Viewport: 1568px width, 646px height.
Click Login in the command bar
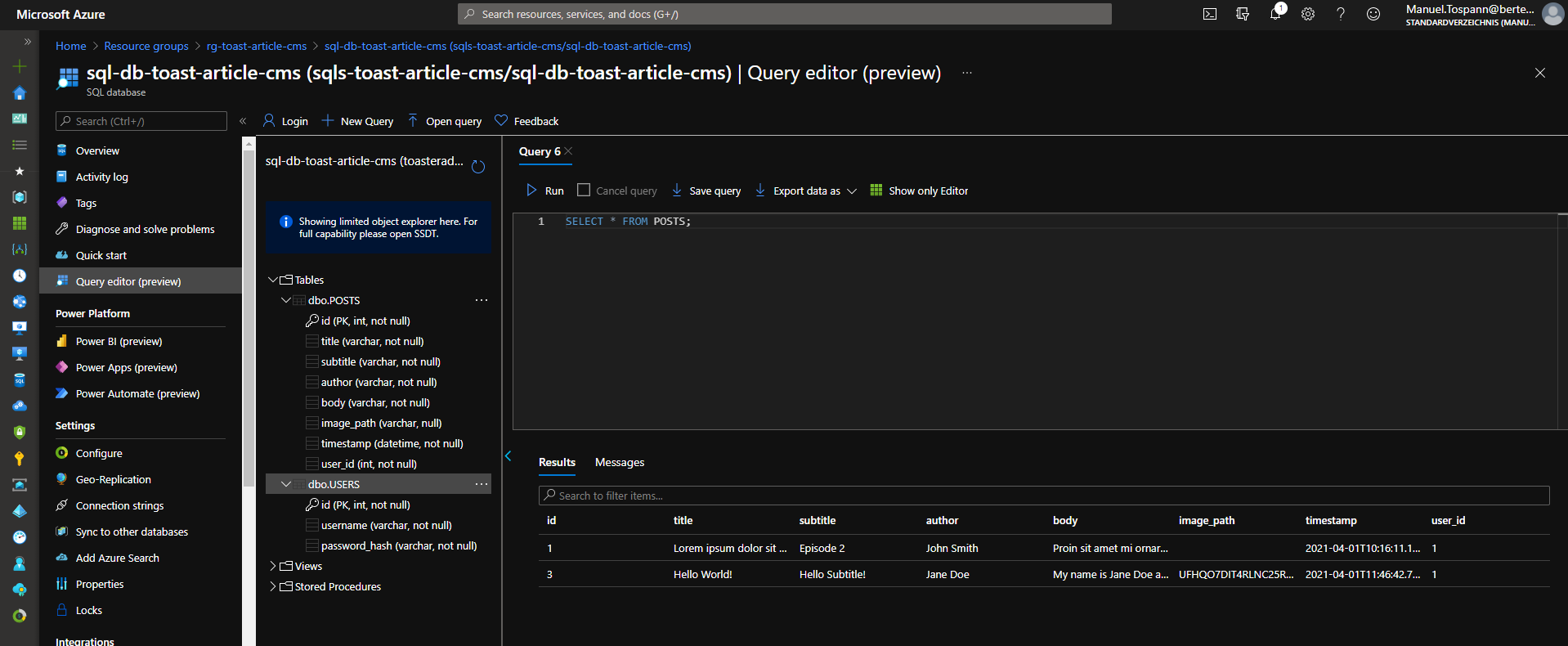pyautogui.click(x=285, y=121)
